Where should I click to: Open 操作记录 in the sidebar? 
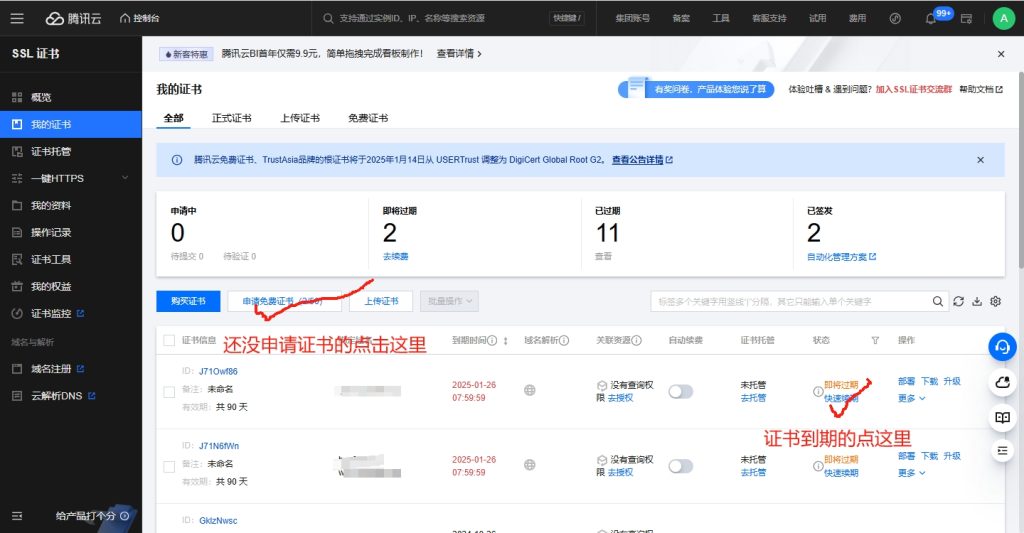71,233
